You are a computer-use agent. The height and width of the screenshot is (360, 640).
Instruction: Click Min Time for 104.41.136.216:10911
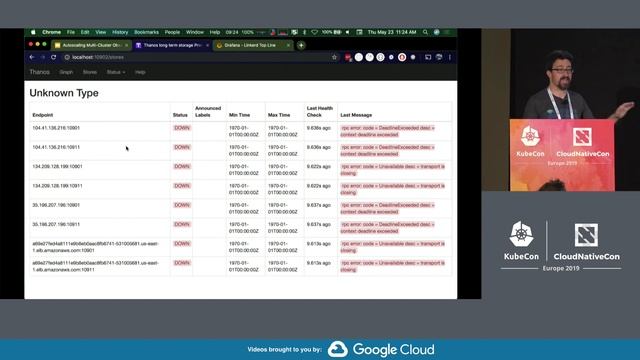(x=244, y=151)
